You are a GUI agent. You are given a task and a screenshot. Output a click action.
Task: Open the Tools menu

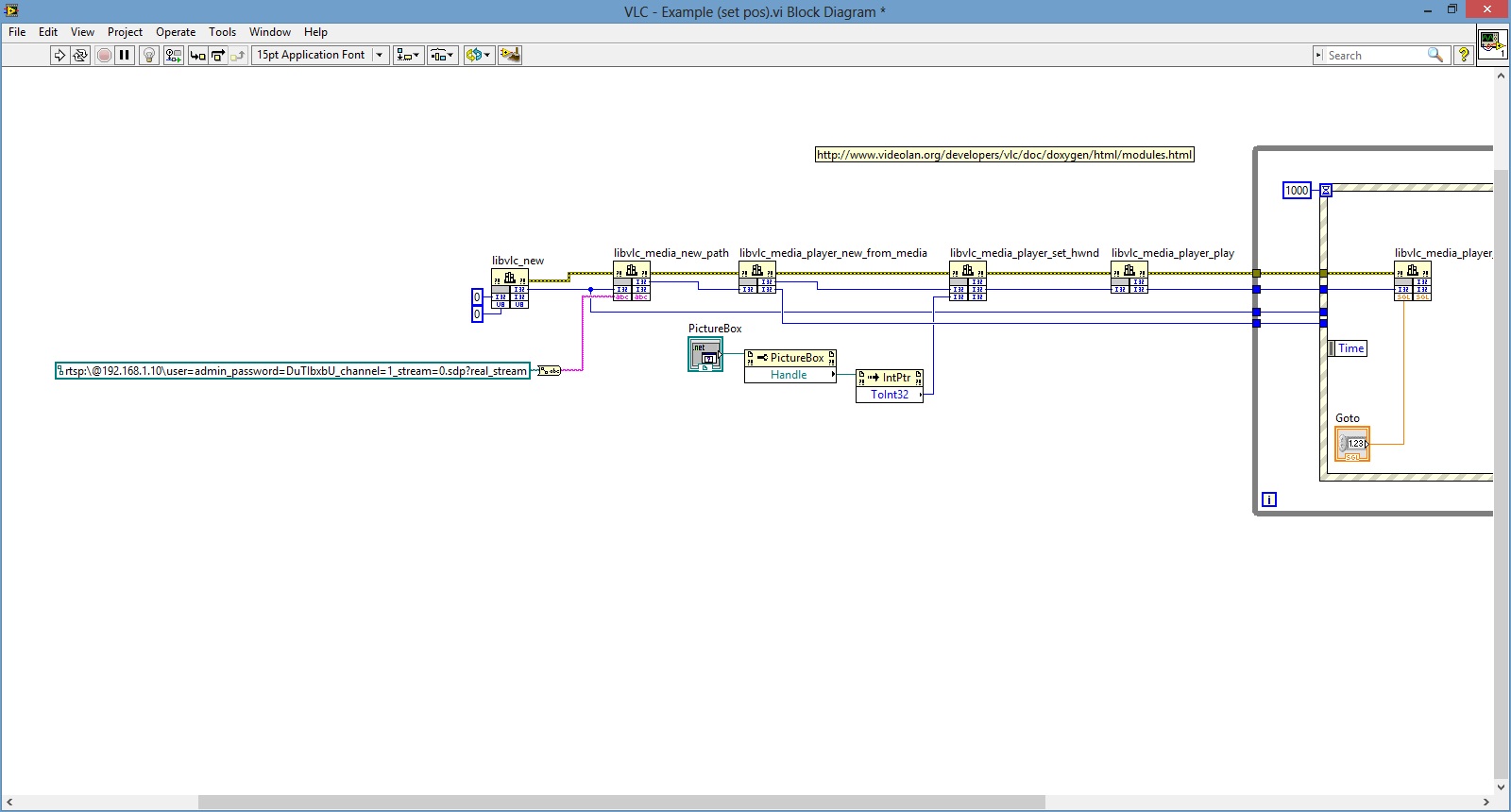point(222,32)
